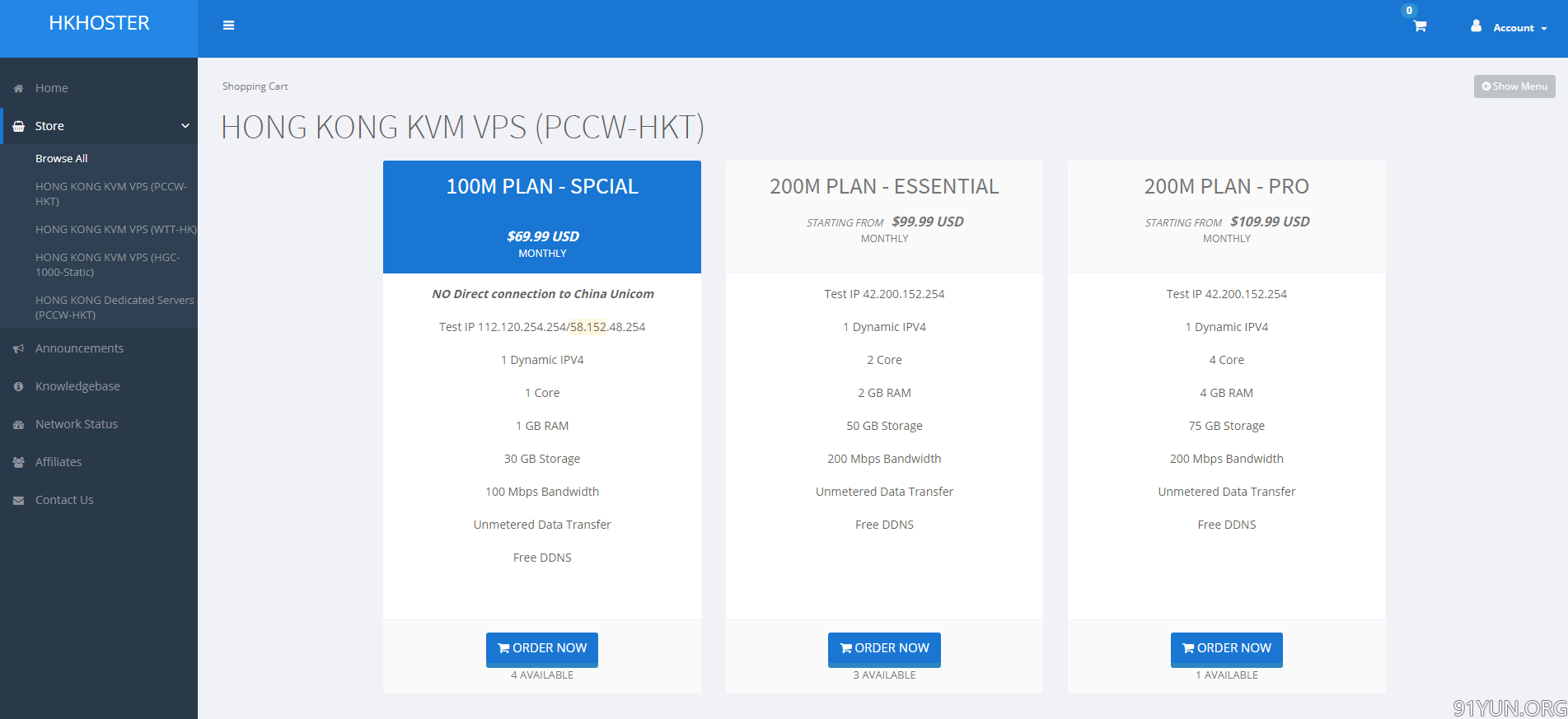Open Announcements page
The width and height of the screenshot is (1568, 719).
click(79, 348)
